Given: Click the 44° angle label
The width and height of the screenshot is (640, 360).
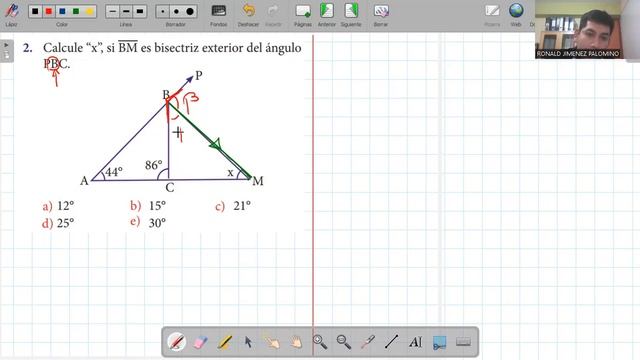Looking at the screenshot, I should click(113, 172).
